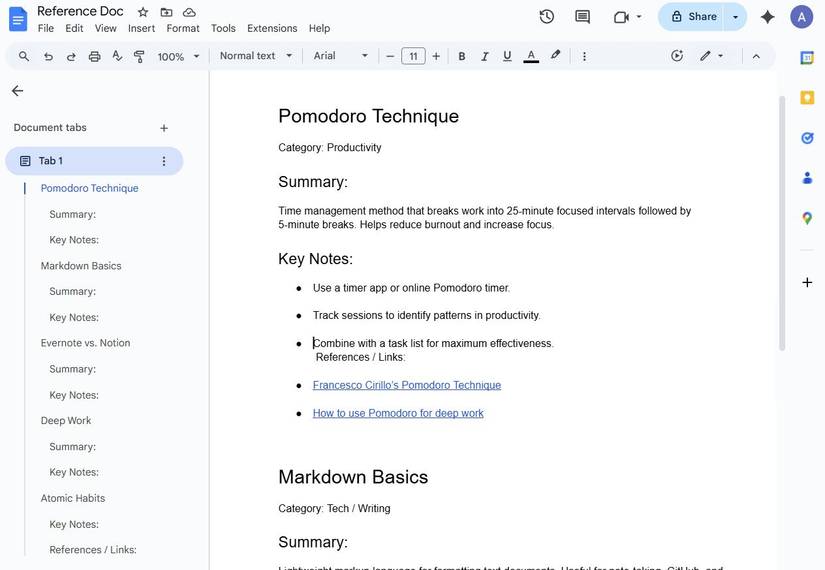Toggle bold formatting
Screen dimensions: 825x570
[x=461, y=56]
